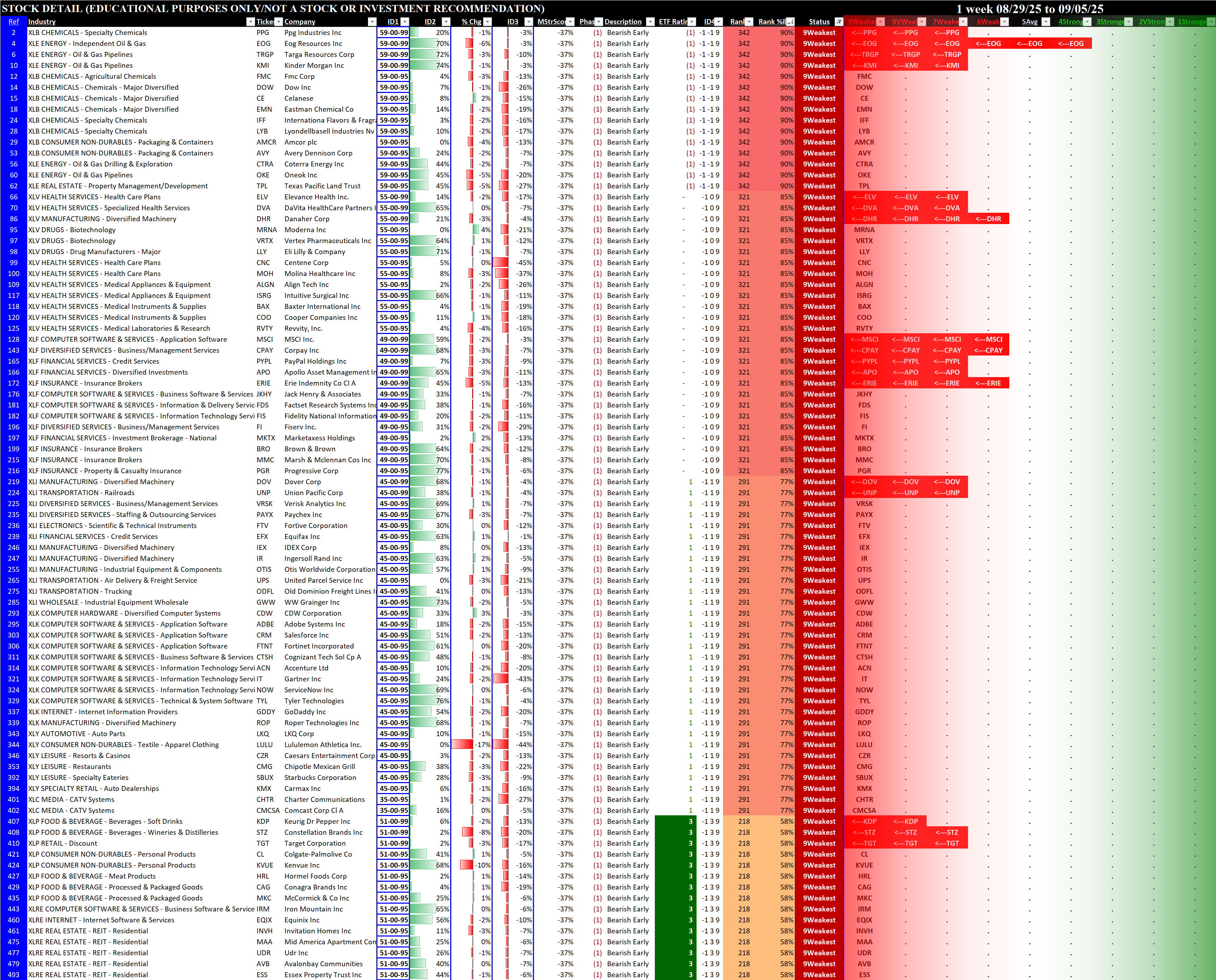Viewport: 1216px width, 980px height.
Task: Click the Industry header label
Action: 42,22
